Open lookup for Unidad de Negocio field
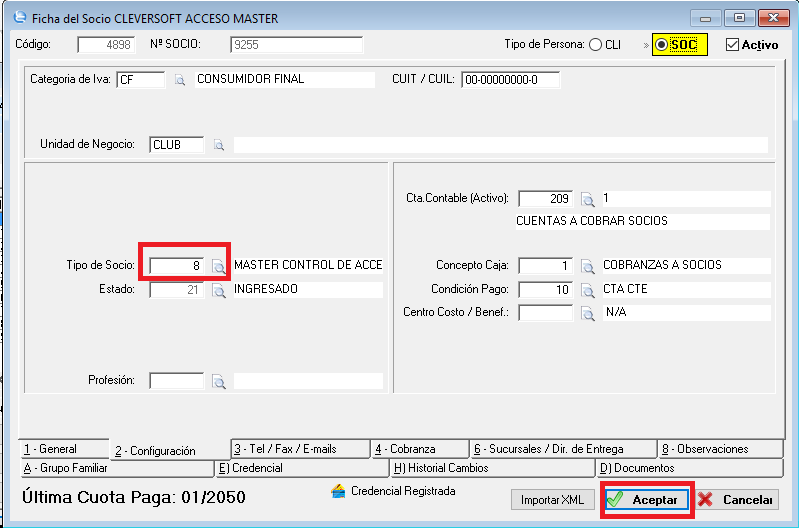The image size is (799, 528). pos(218,145)
